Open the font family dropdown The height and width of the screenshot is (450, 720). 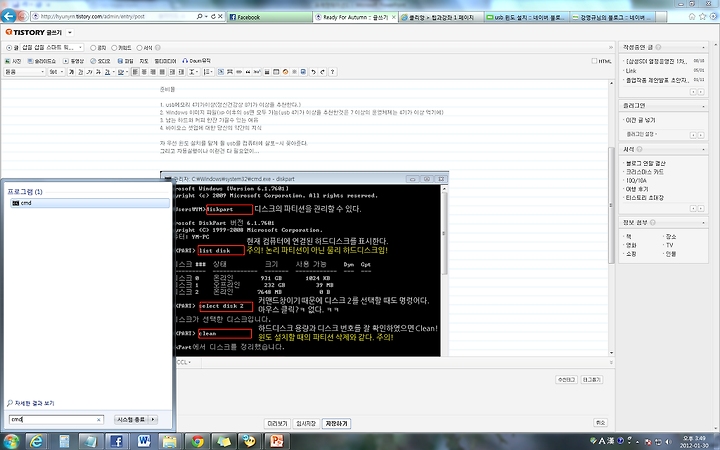(x=25, y=72)
